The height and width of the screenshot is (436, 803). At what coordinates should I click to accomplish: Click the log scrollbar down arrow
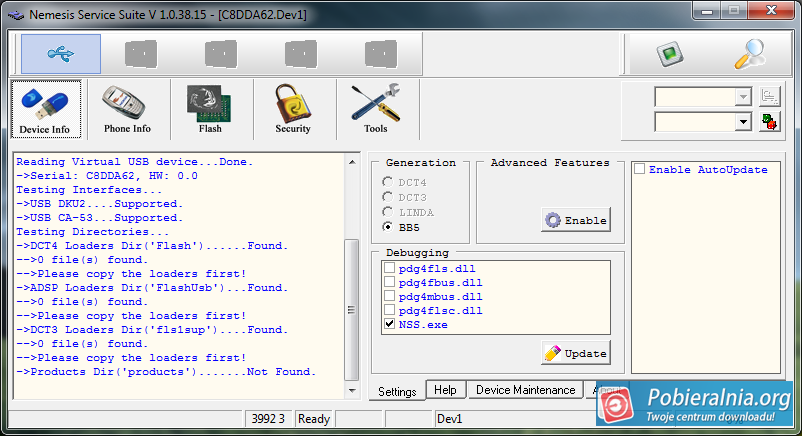(x=352, y=390)
